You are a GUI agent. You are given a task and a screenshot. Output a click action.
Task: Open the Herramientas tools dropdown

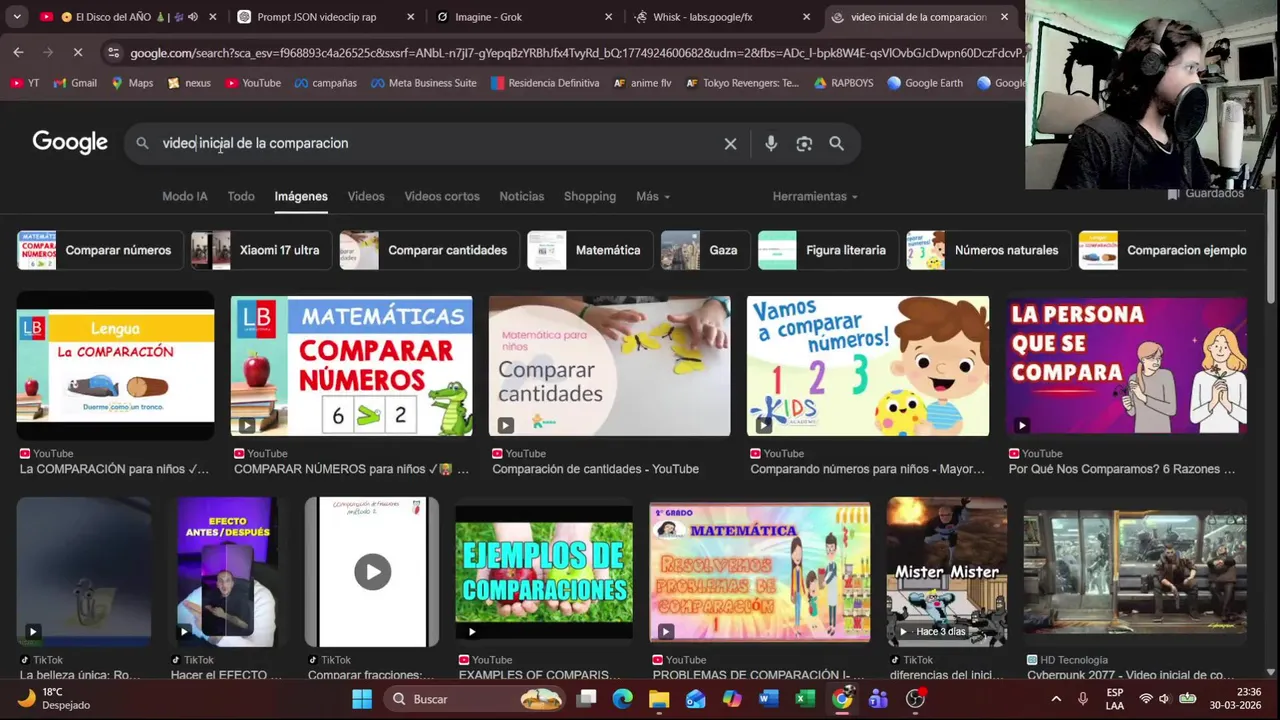coord(815,197)
